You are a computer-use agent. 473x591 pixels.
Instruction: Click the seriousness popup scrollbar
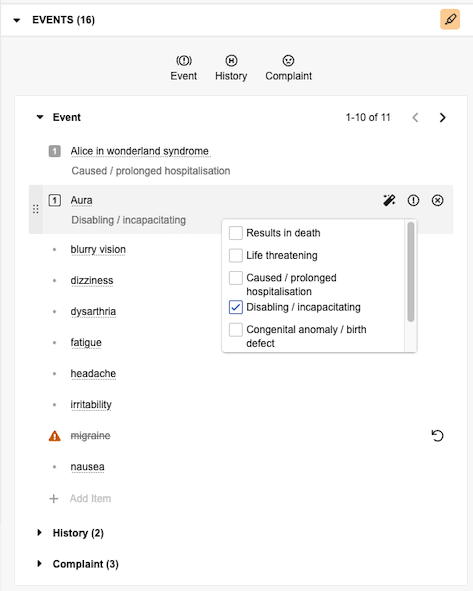click(x=411, y=271)
